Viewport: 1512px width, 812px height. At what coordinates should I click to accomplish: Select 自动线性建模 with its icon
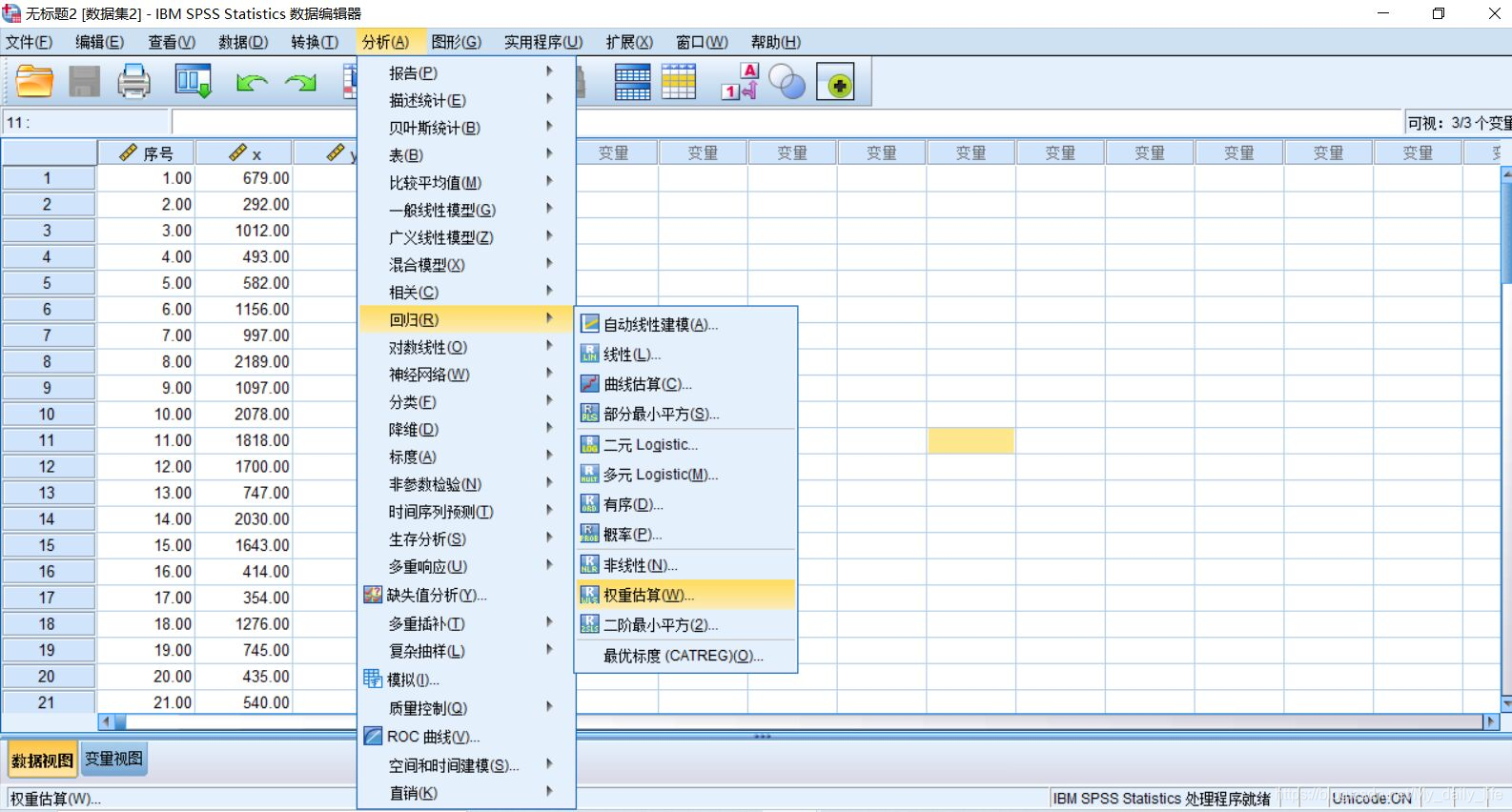coord(685,324)
